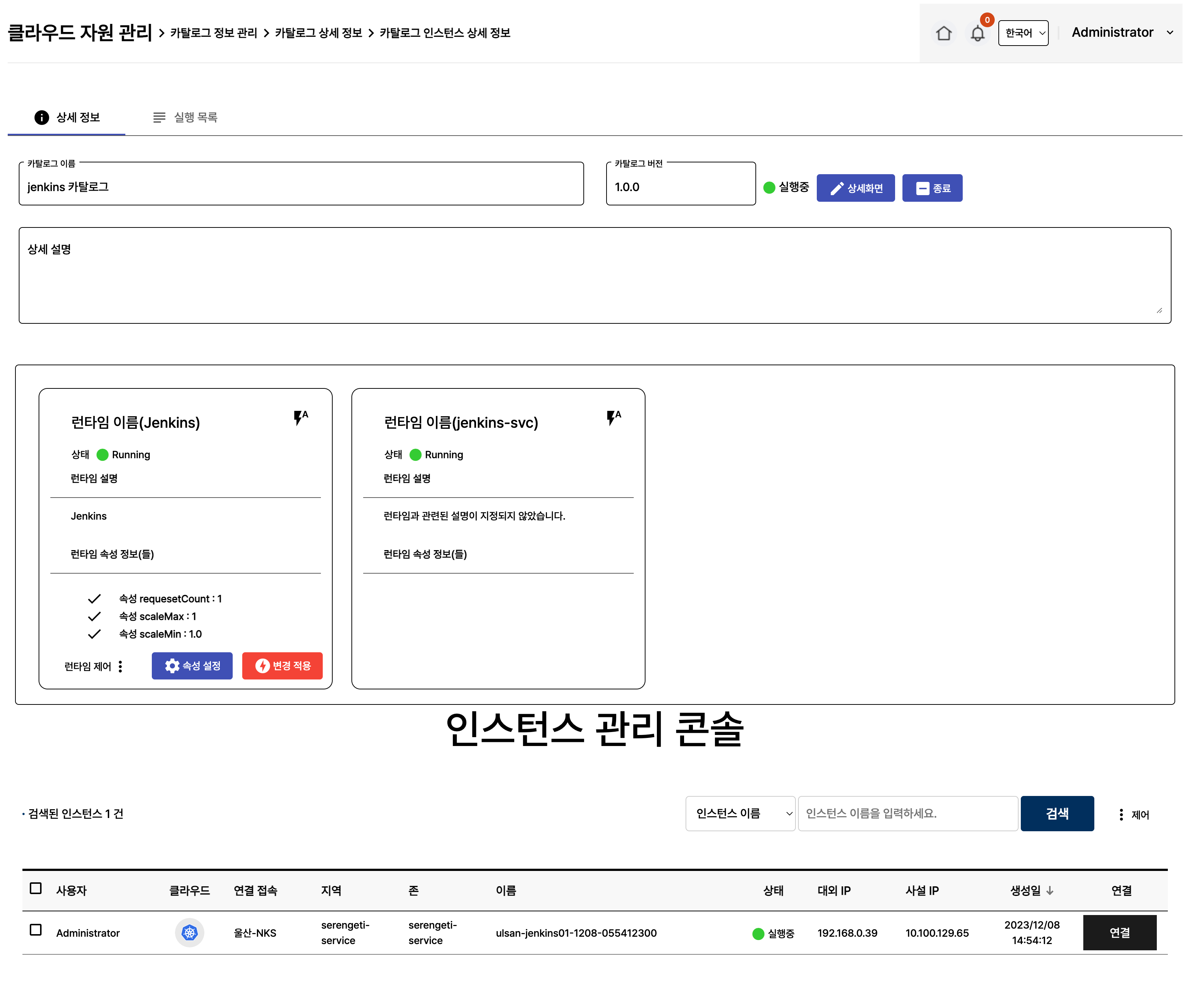Click the instance name search input field
Image resolution: width=1191 pixels, height=1008 pixels.
[x=908, y=813]
